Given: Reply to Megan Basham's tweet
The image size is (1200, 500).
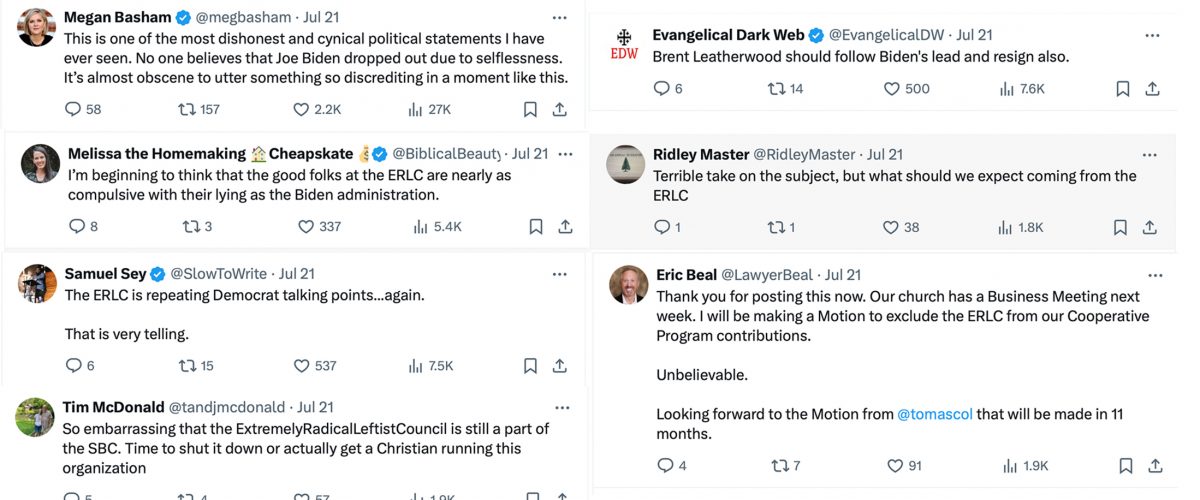Looking at the screenshot, I should [x=72, y=109].
